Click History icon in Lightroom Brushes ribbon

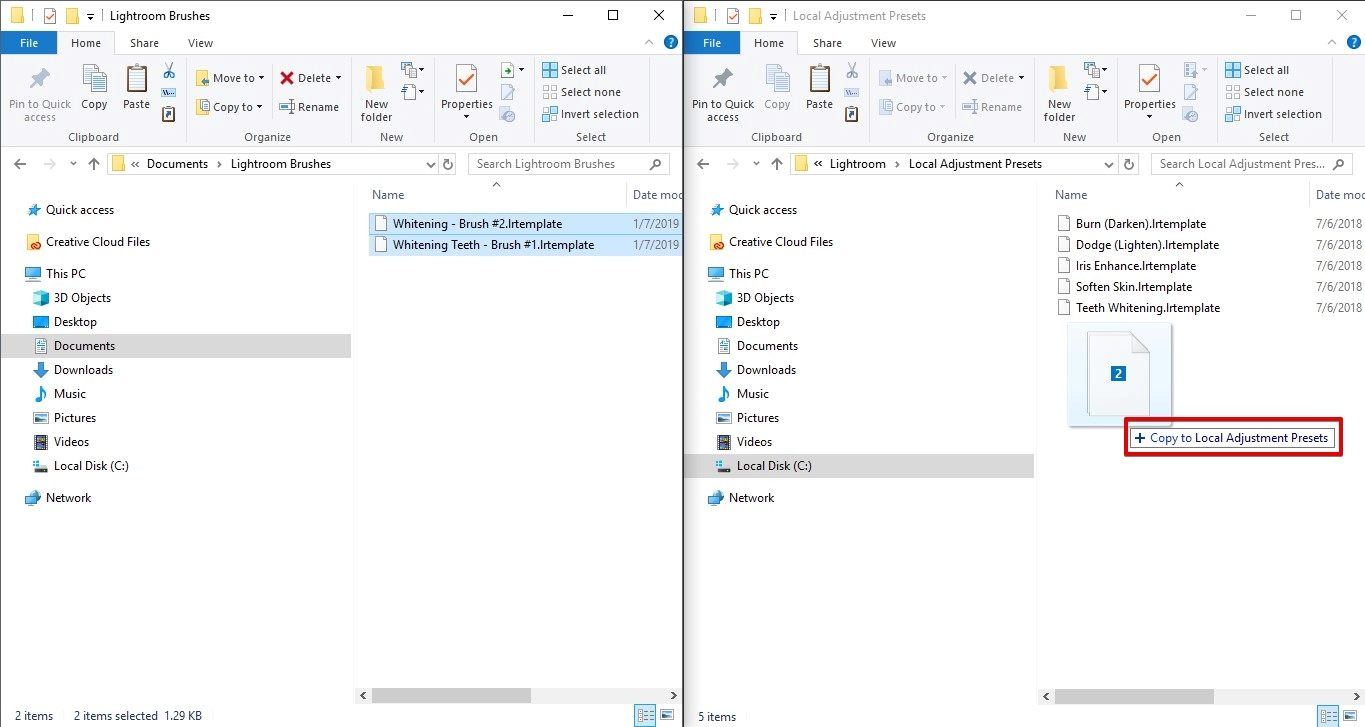tap(508, 114)
